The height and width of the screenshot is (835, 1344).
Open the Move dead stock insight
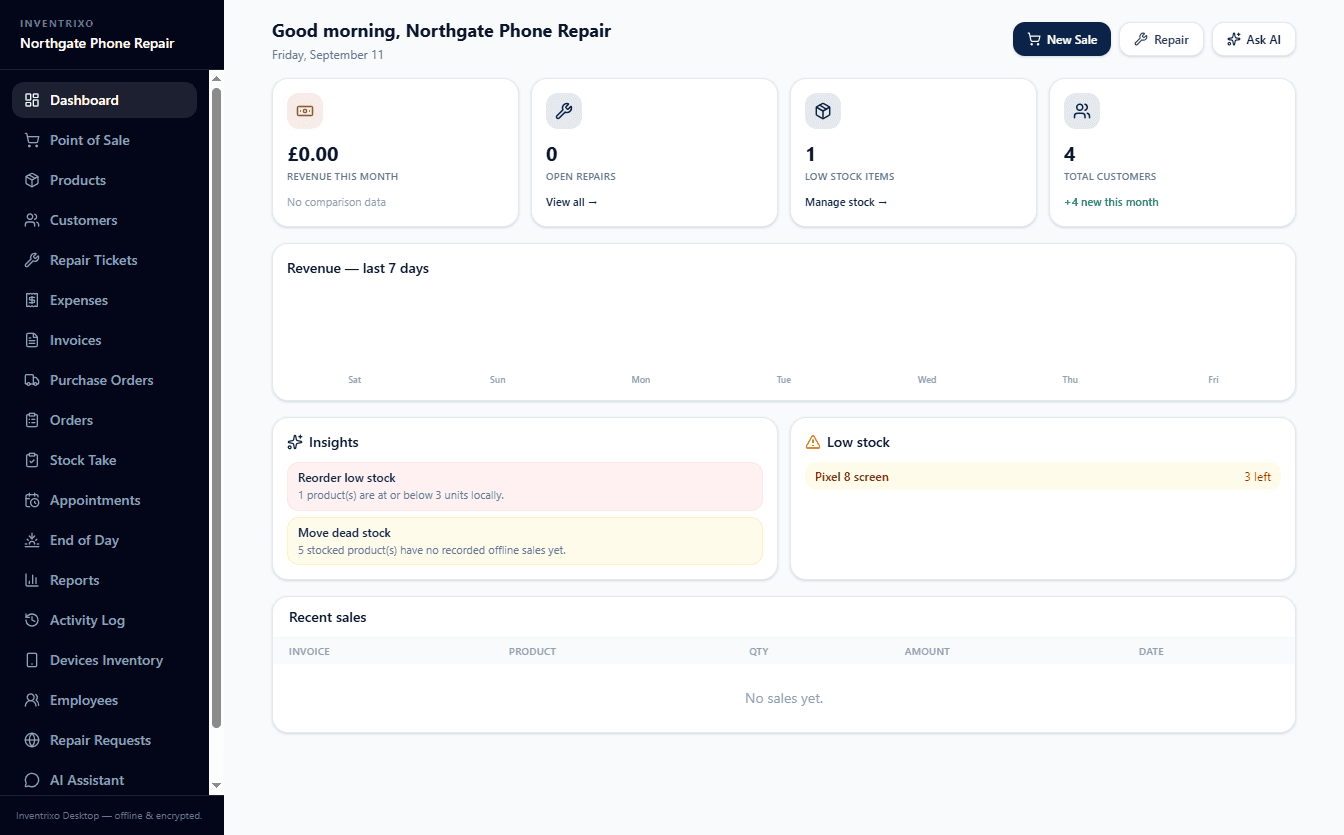pos(525,541)
